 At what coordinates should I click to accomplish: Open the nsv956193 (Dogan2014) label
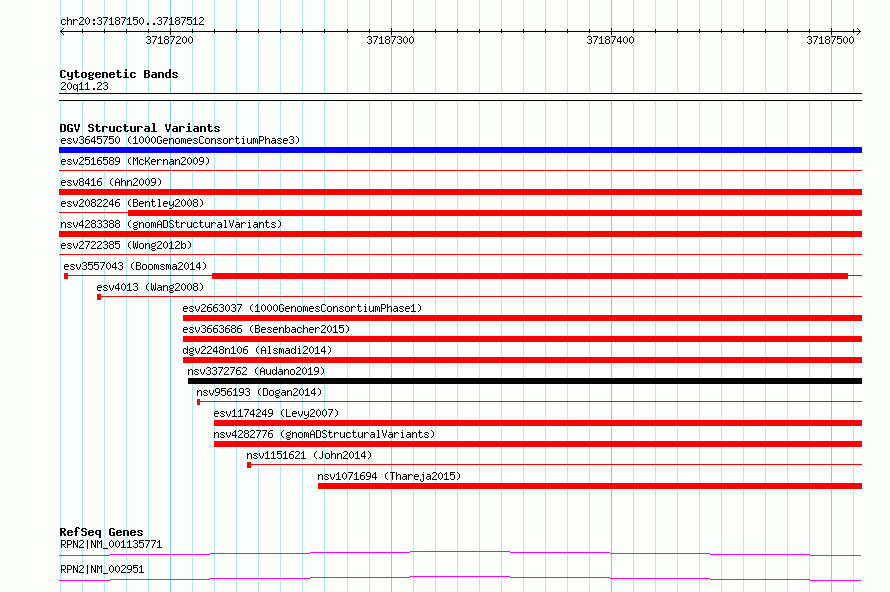[259, 392]
